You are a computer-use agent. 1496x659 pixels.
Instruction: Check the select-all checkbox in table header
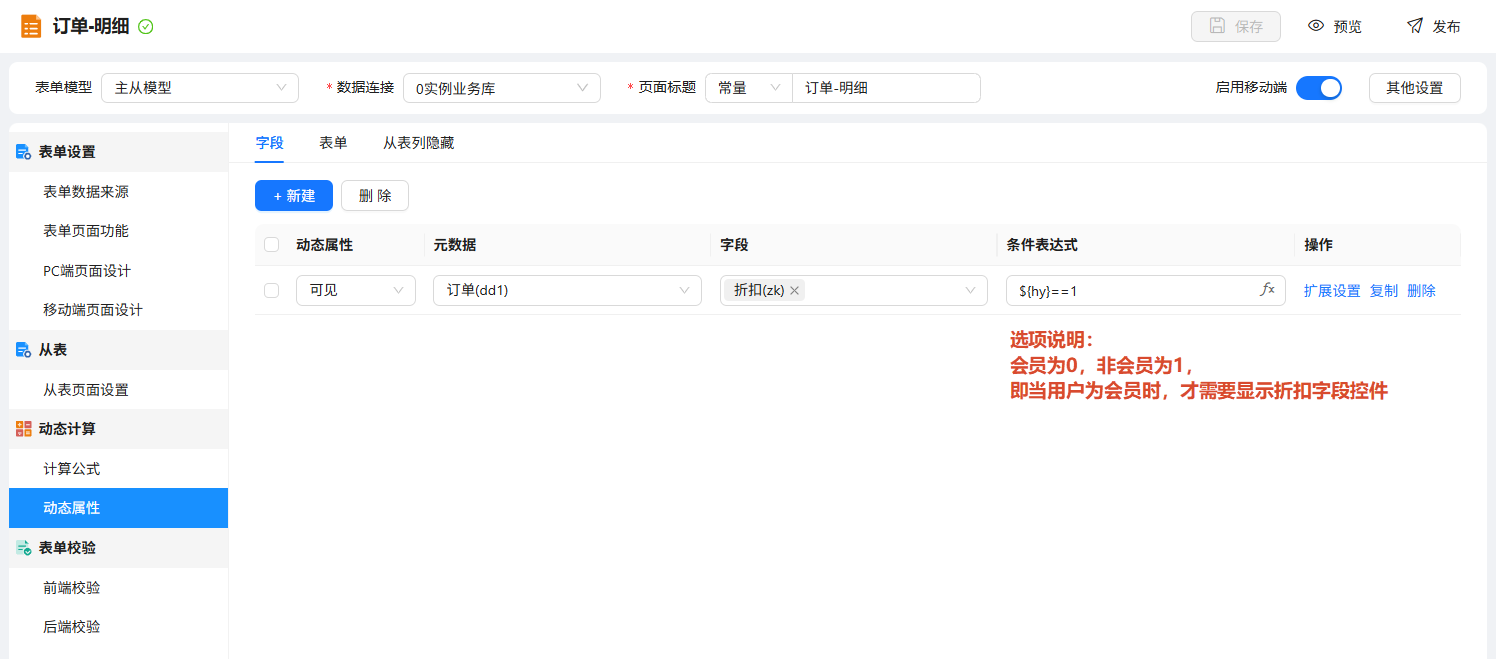[x=272, y=245]
